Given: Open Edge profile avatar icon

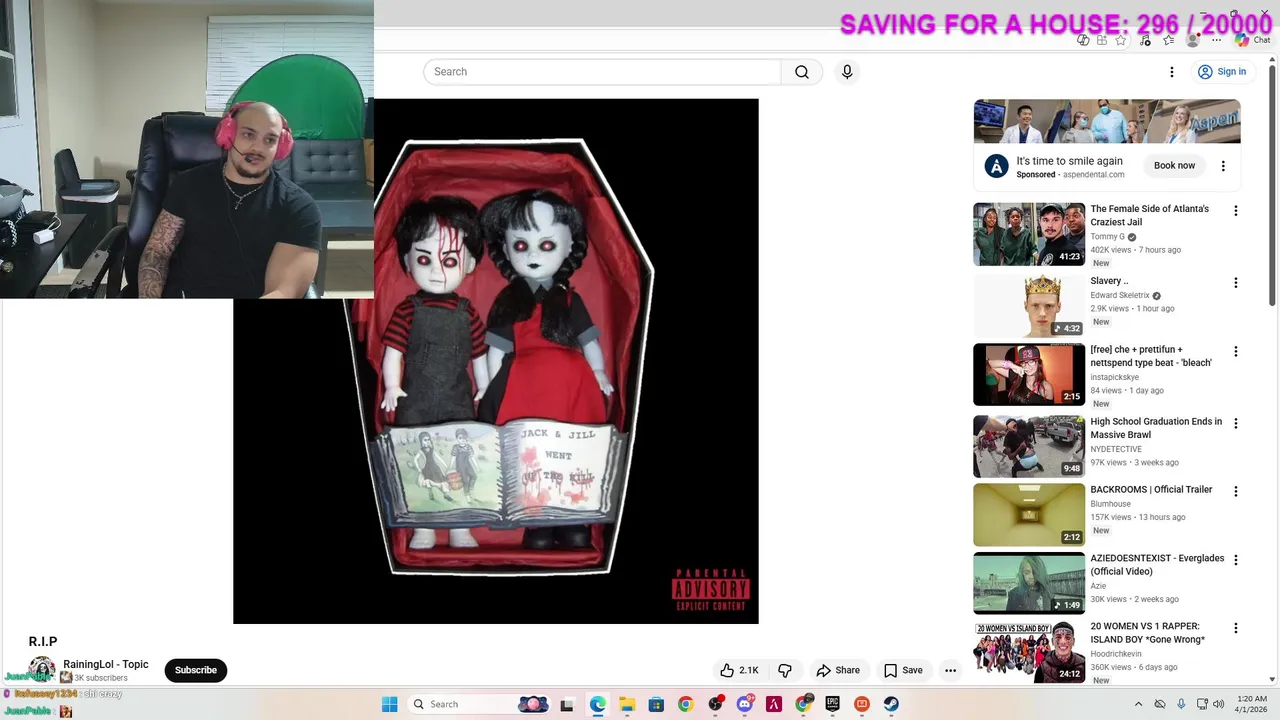Looking at the screenshot, I should click(x=1192, y=40).
